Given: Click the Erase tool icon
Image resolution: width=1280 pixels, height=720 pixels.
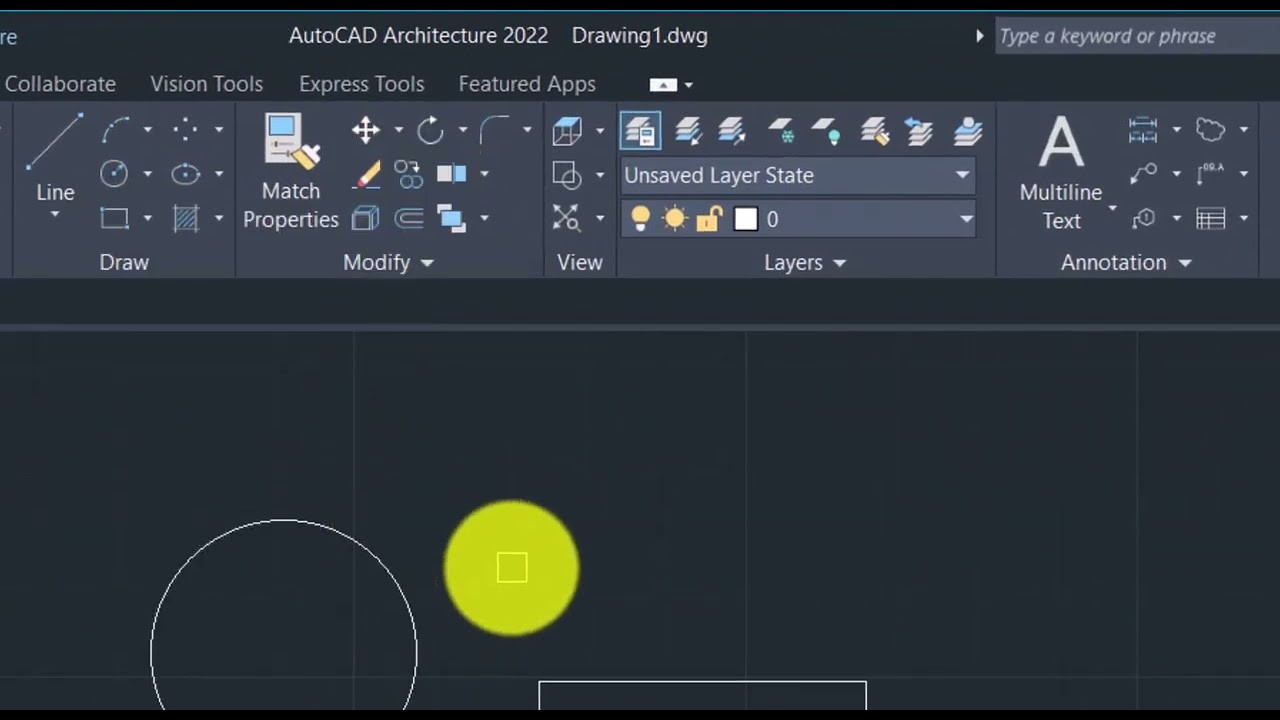Looking at the screenshot, I should [367, 175].
